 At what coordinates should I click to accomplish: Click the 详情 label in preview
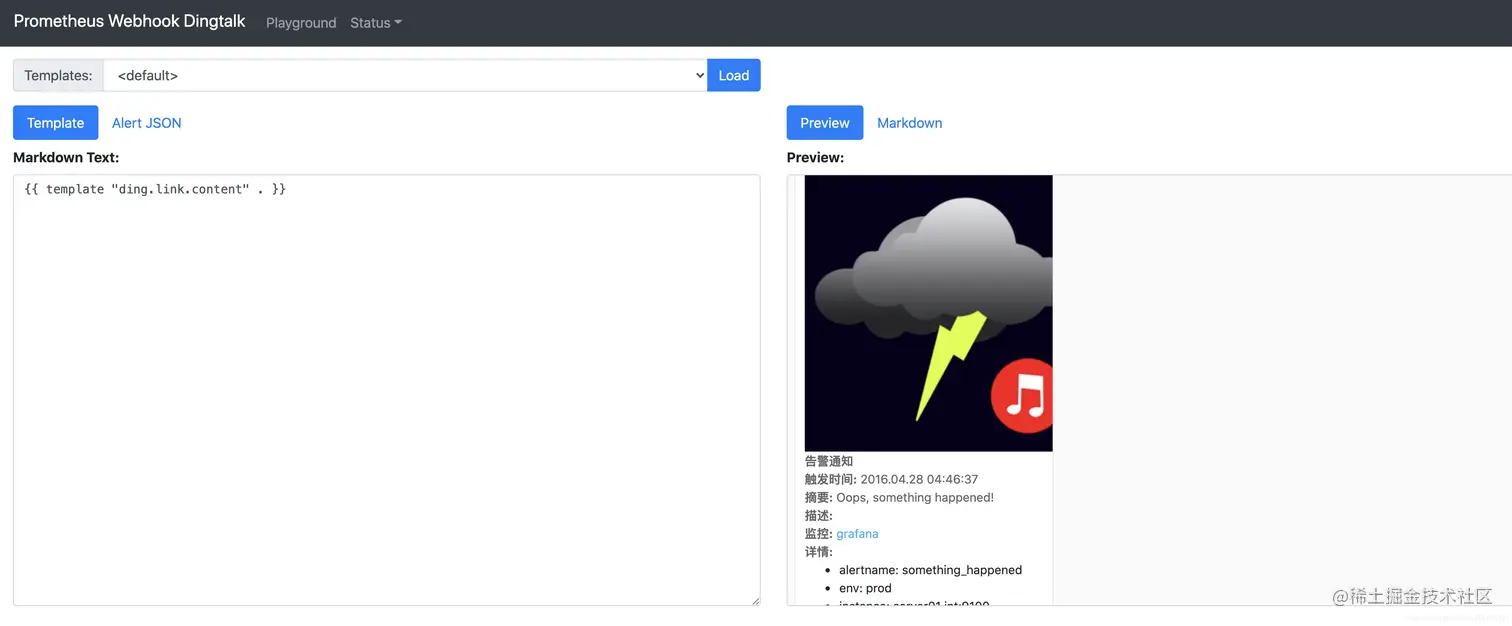[819, 552]
